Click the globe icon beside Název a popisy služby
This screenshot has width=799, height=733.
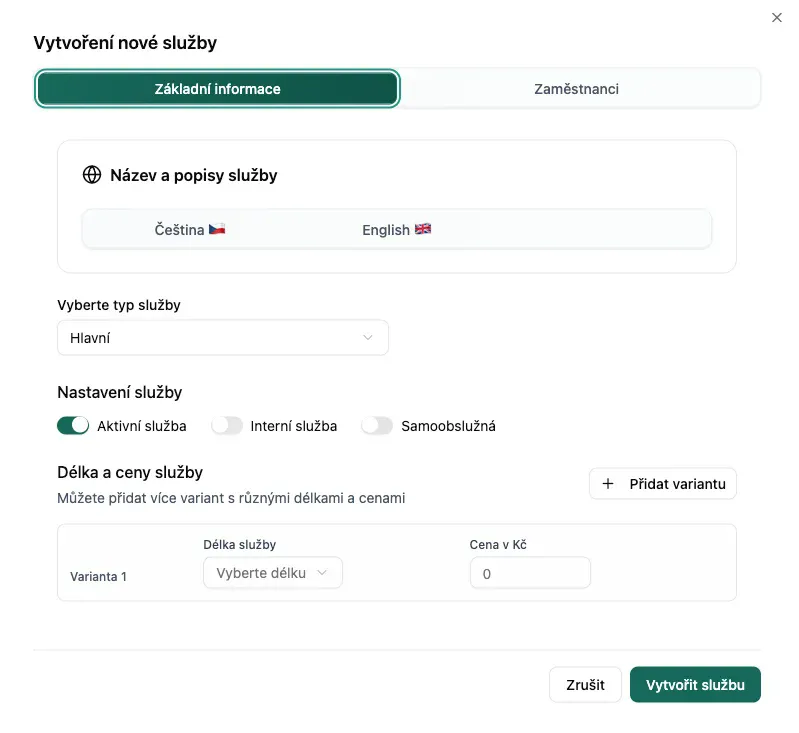(x=92, y=175)
